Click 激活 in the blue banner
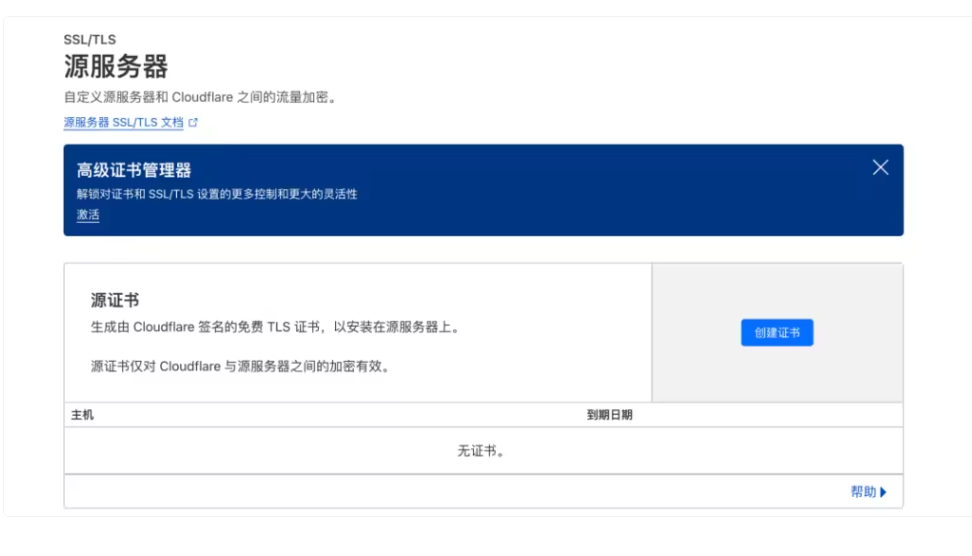The height and width of the screenshot is (556, 972). [88, 215]
